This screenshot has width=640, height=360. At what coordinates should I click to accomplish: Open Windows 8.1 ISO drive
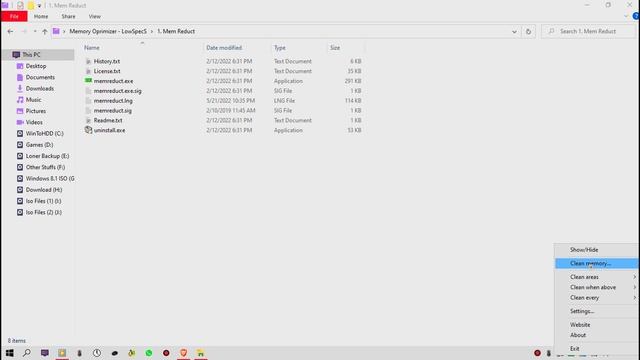click(50, 178)
